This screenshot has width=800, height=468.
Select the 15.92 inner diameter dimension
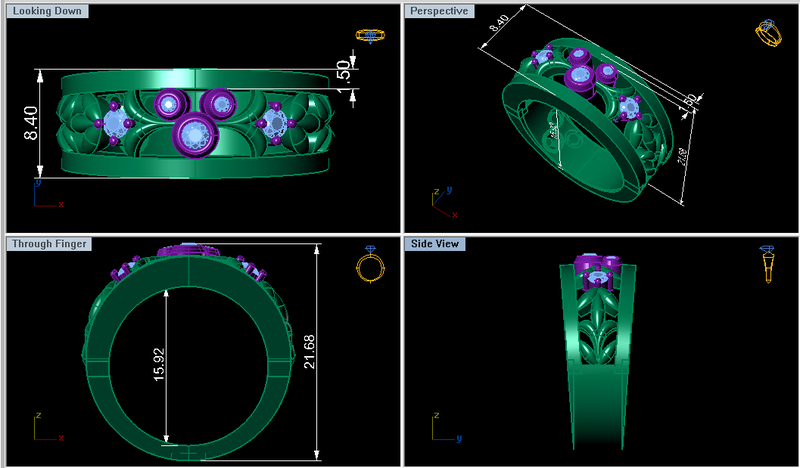coord(160,364)
